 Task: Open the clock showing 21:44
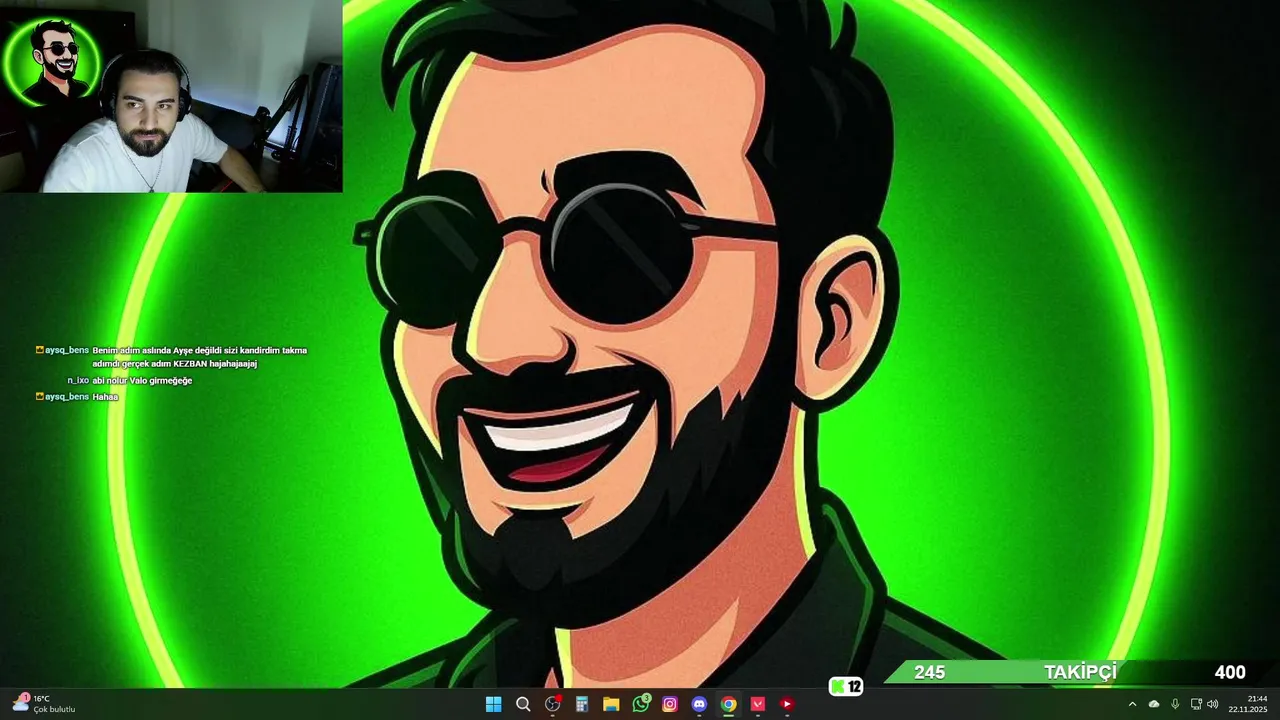point(1257,698)
